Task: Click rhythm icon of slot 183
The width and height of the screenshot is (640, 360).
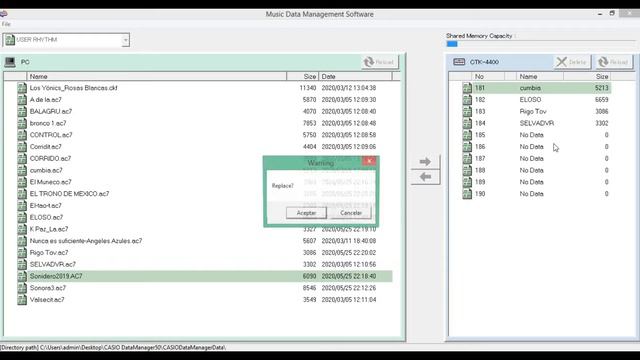Action: [467, 111]
